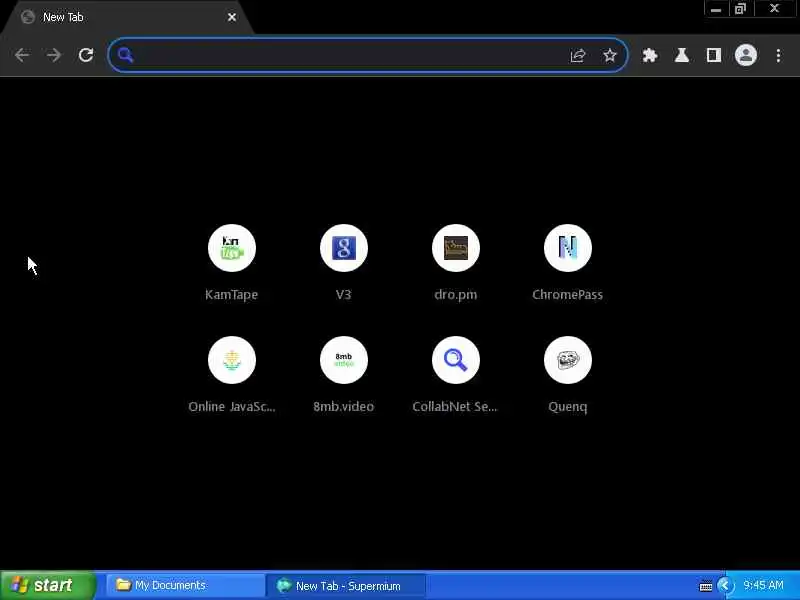Open the Extensions puzzle icon
800x600 pixels.
(x=649, y=55)
